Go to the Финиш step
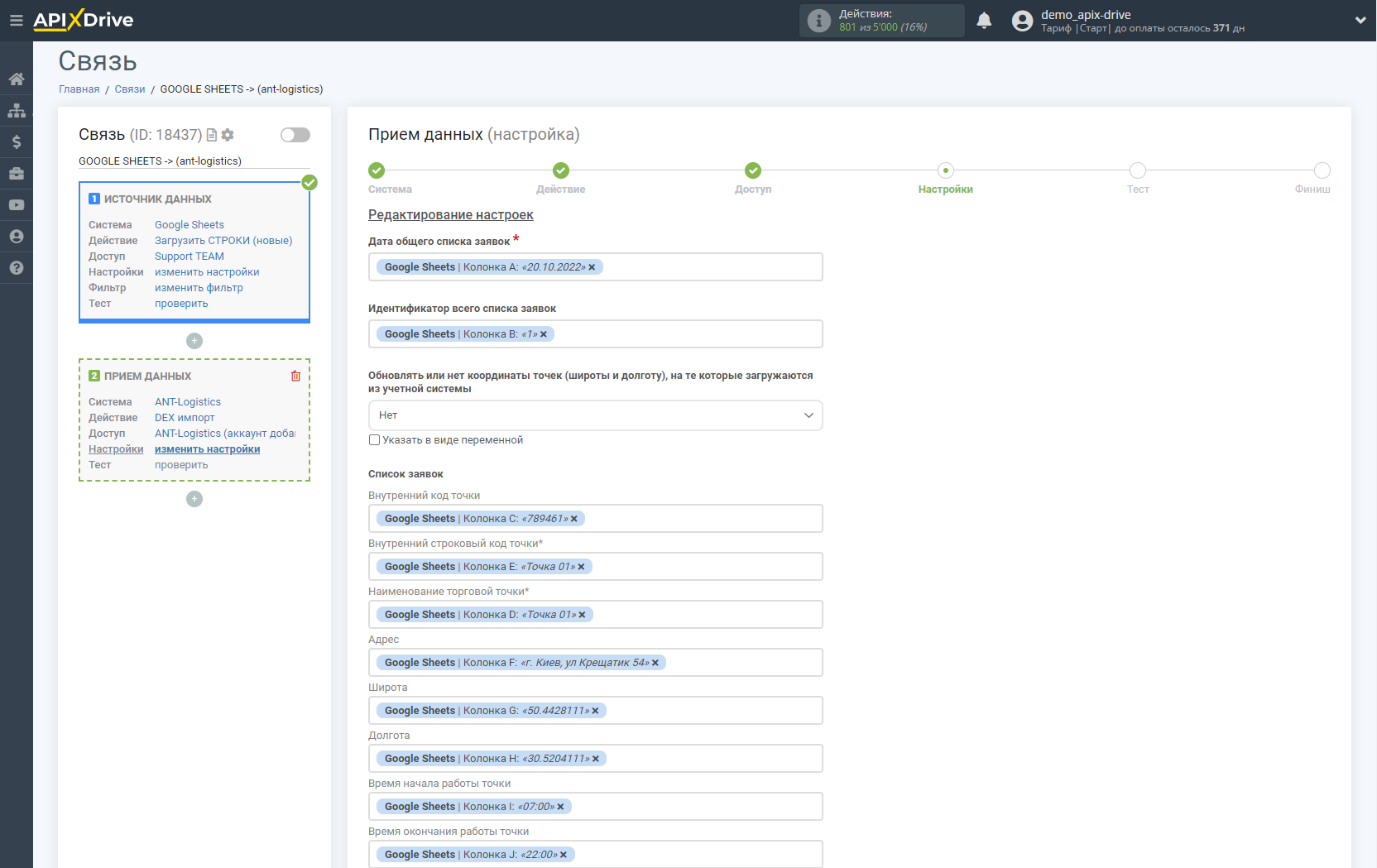This screenshot has width=1377, height=868. click(1322, 170)
